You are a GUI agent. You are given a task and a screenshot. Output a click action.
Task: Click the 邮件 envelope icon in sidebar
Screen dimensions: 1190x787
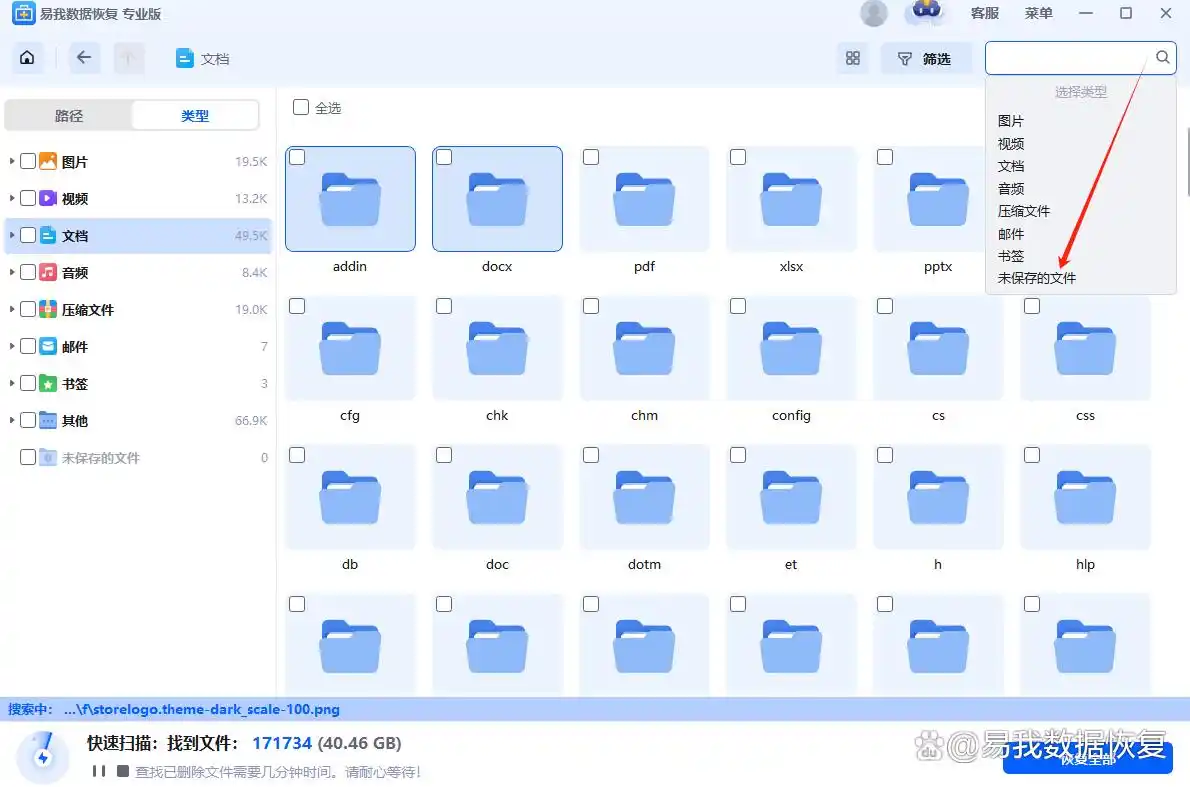pos(46,346)
